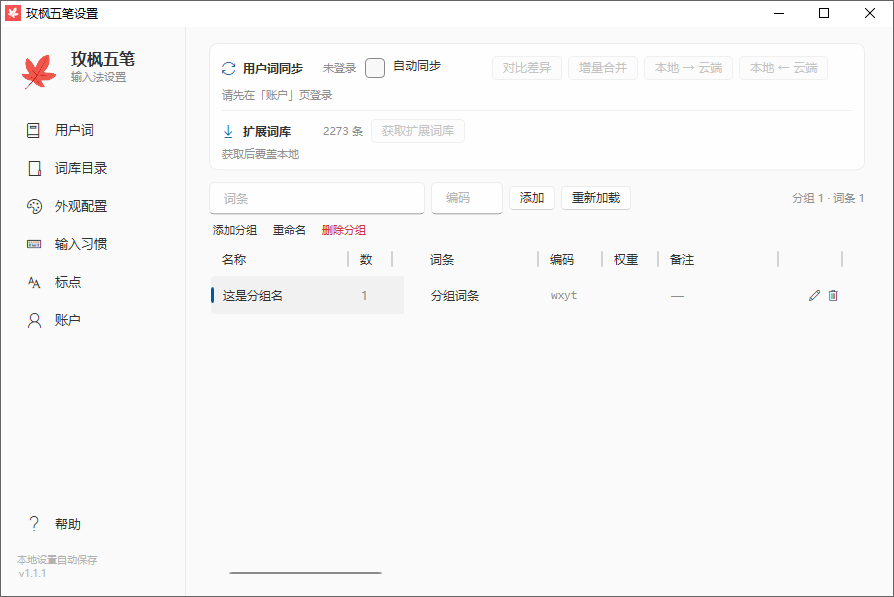Click the 数 column header
Viewport: 894px width, 597px height.
(x=366, y=259)
